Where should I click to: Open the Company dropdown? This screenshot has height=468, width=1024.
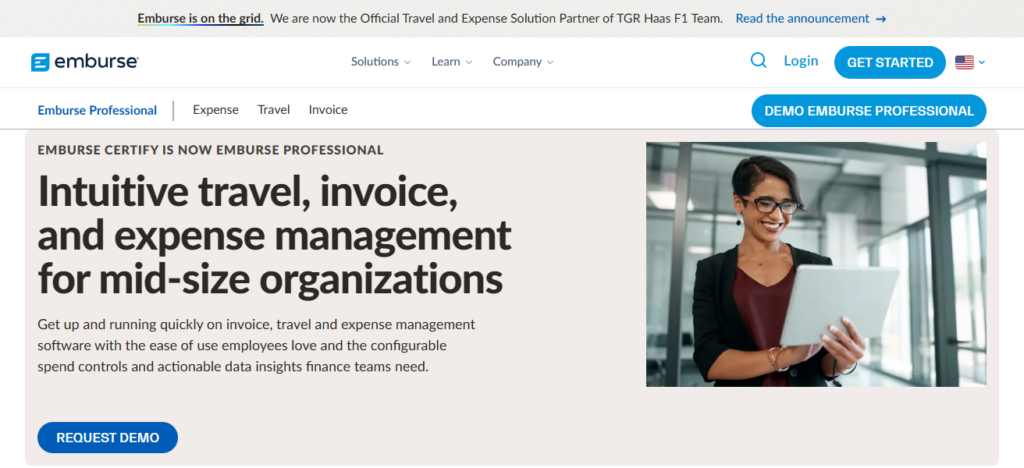coord(523,62)
